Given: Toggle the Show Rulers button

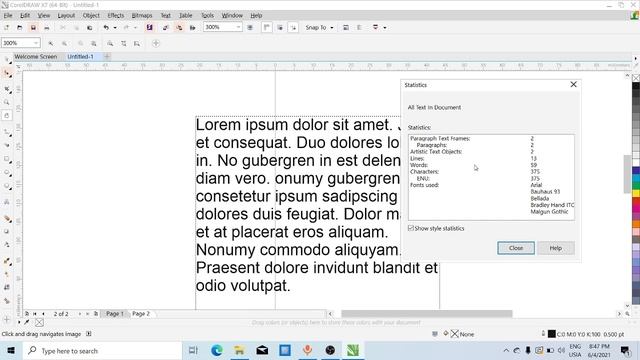Looking at the screenshot, I should tap(267, 27).
